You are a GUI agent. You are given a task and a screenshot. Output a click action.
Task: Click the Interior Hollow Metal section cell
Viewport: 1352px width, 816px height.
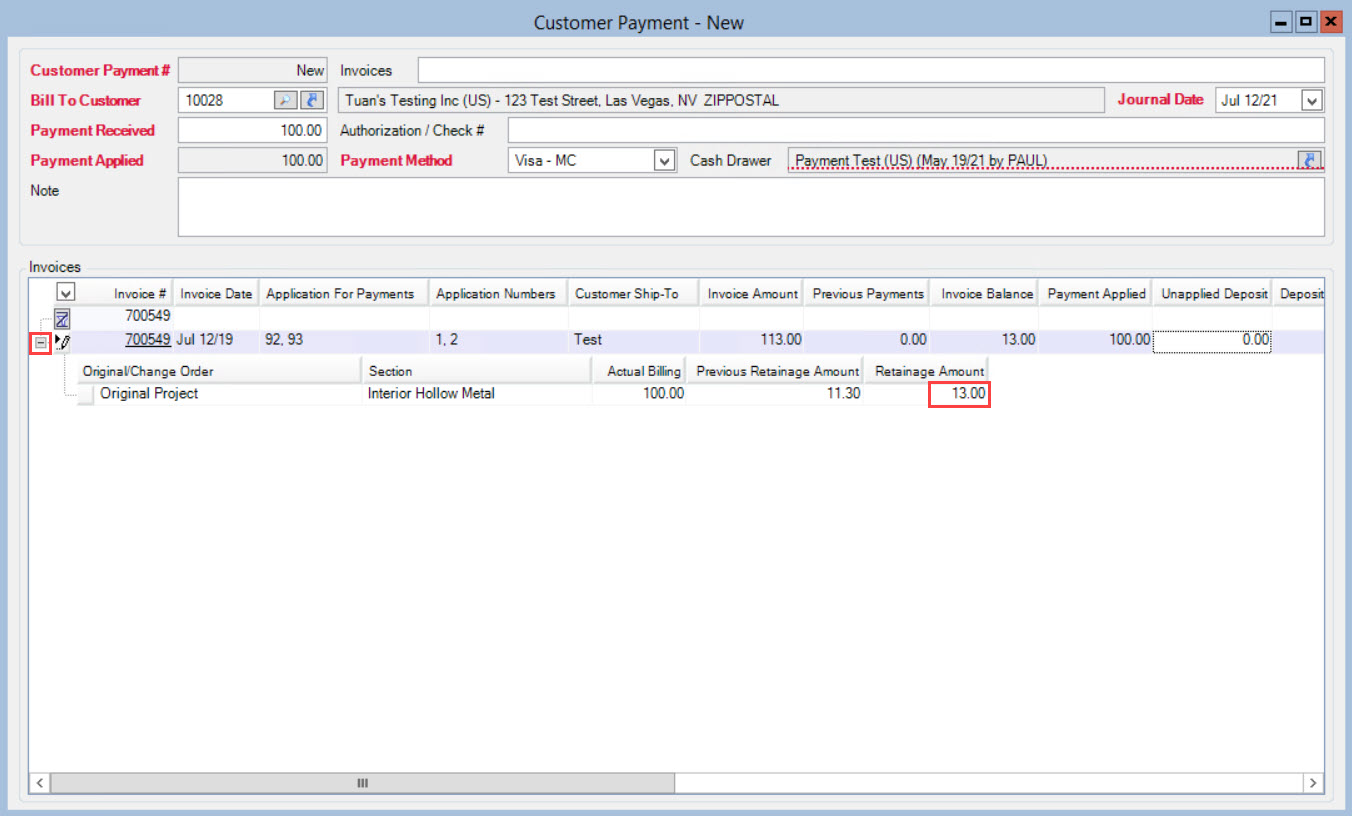click(476, 394)
